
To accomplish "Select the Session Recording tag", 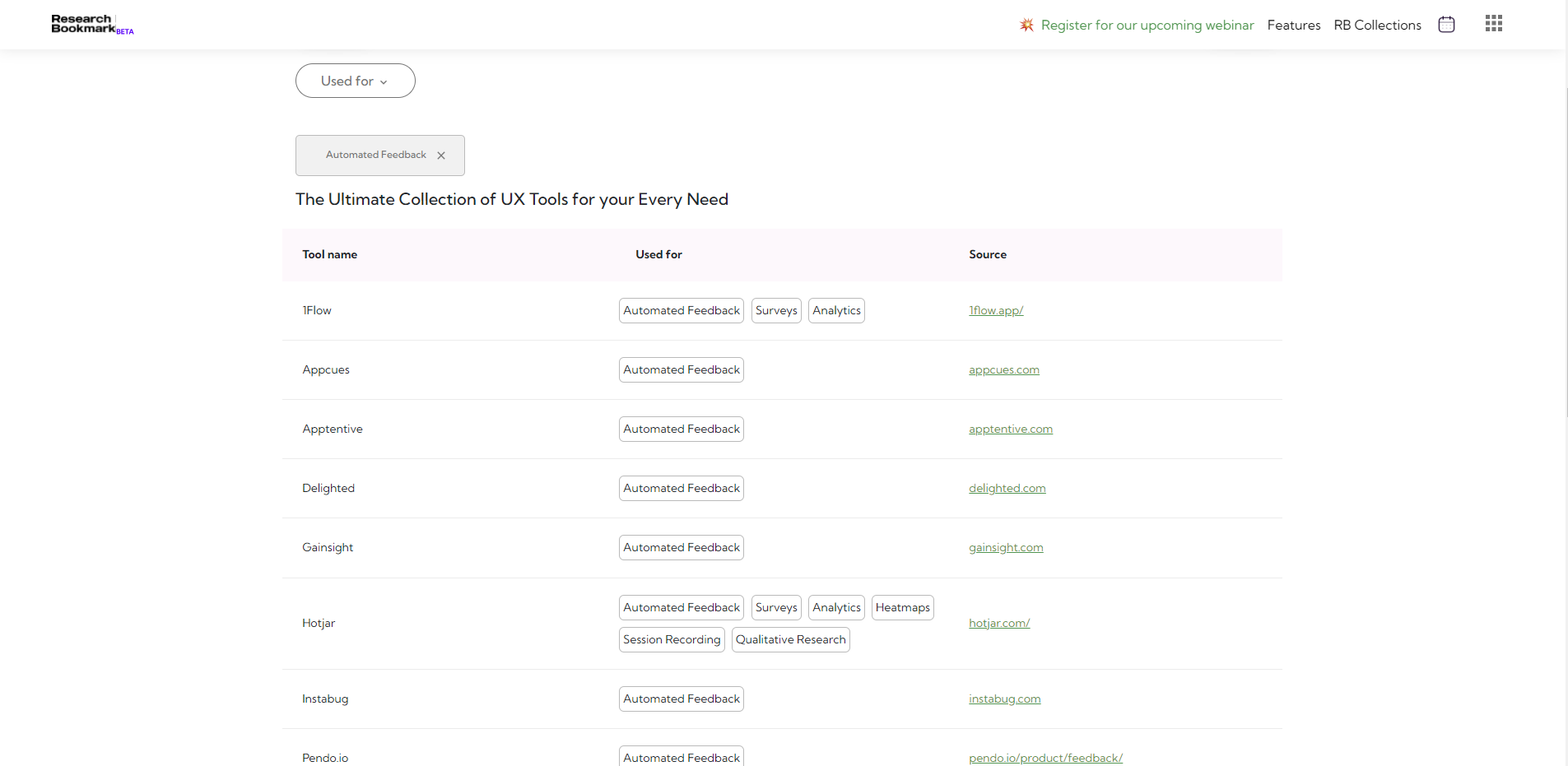I will [672, 639].
